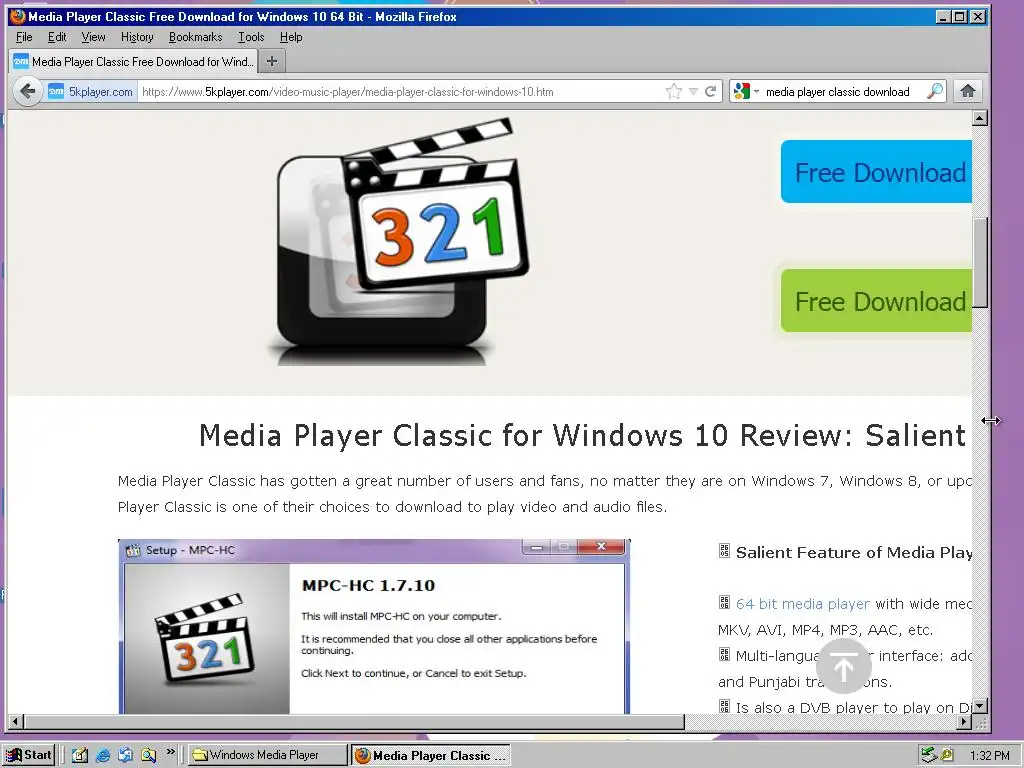Click the magnifier search icon
The image size is (1024, 768).
935,91
